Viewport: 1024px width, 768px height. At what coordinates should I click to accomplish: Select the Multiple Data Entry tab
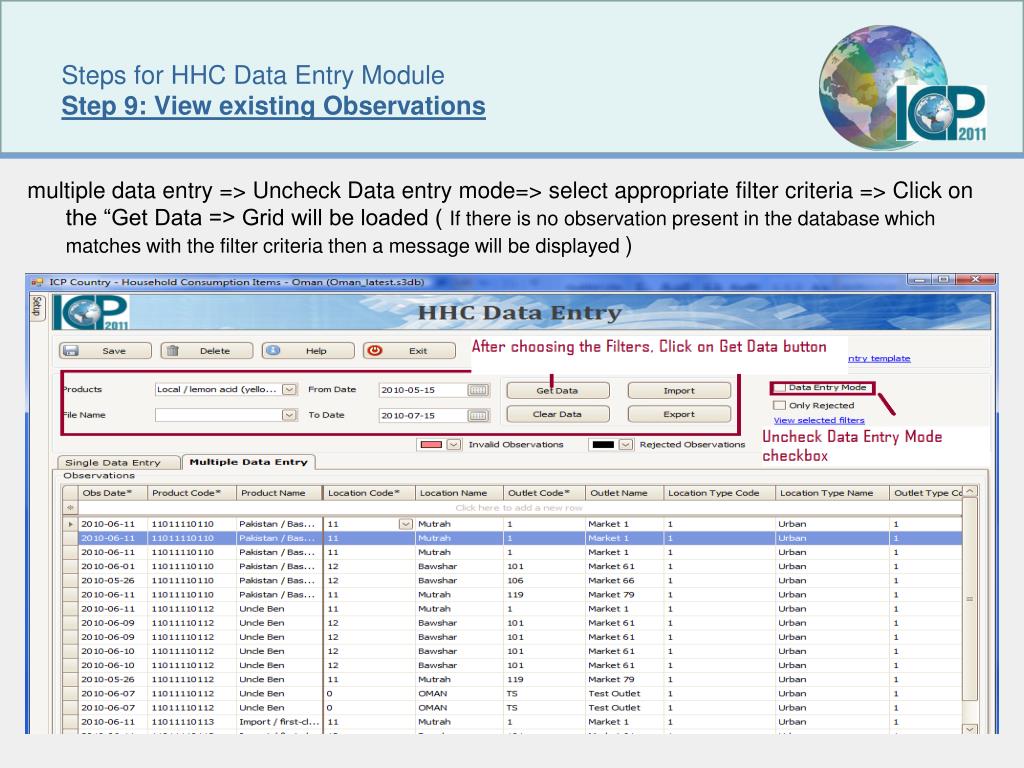pyautogui.click(x=248, y=462)
